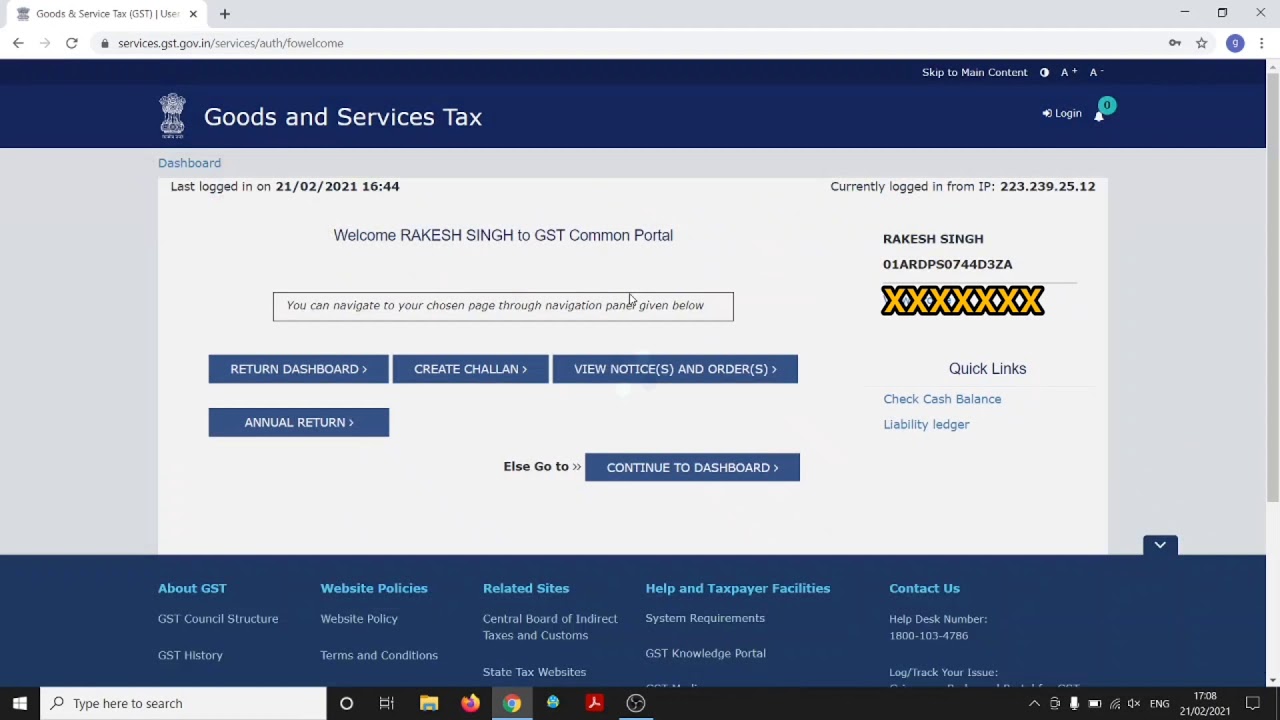Click the Indian national emblem logo
Image resolution: width=1280 pixels, height=720 pixels.
tap(172, 116)
